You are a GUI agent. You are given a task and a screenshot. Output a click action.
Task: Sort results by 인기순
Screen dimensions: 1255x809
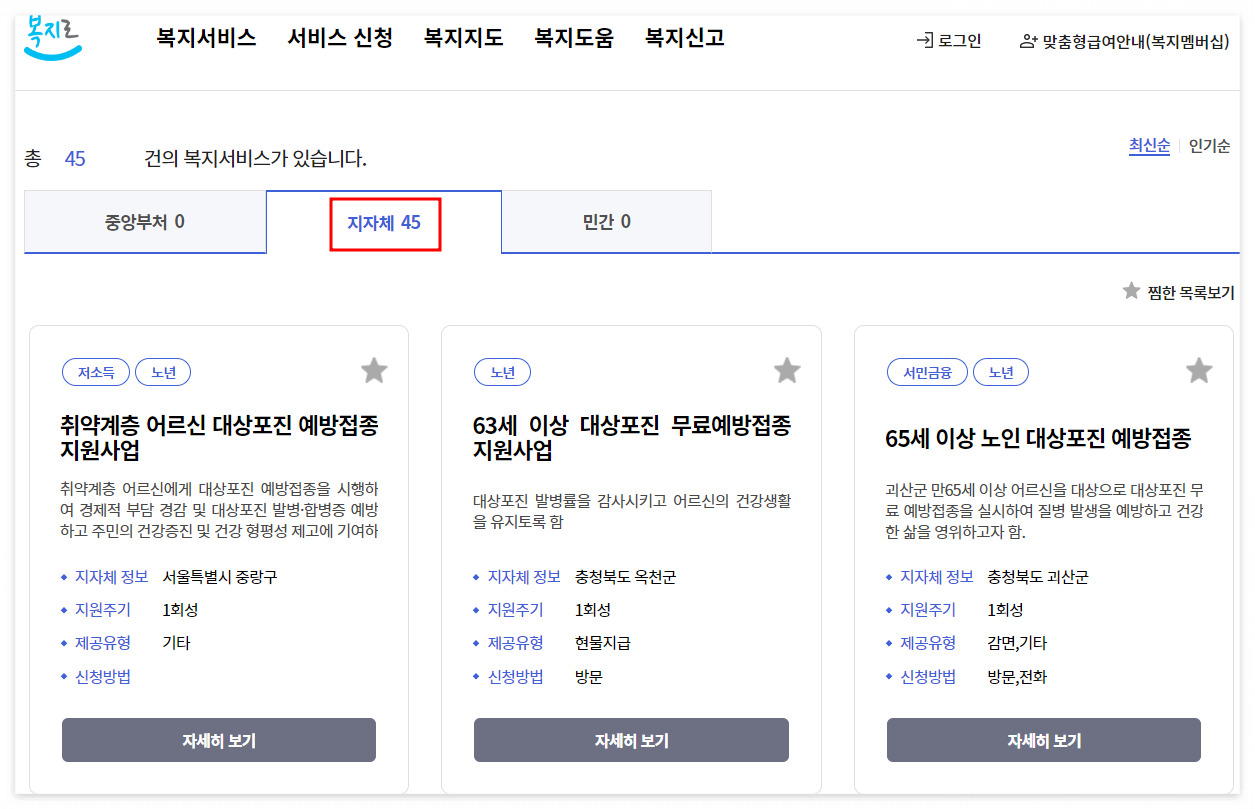[x=1209, y=146]
